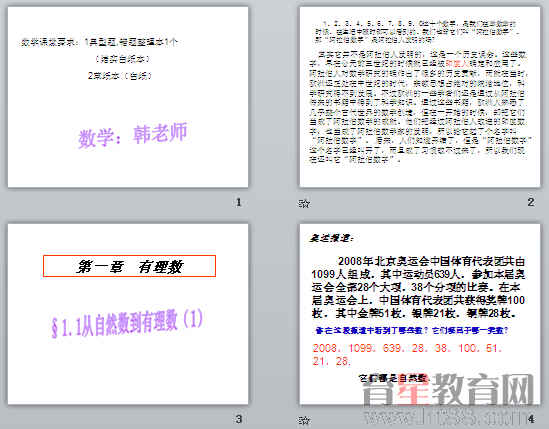Select slide 4 thumbnail about 2008 Olympics
The width and height of the screenshot is (549, 429).
(420, 314)
